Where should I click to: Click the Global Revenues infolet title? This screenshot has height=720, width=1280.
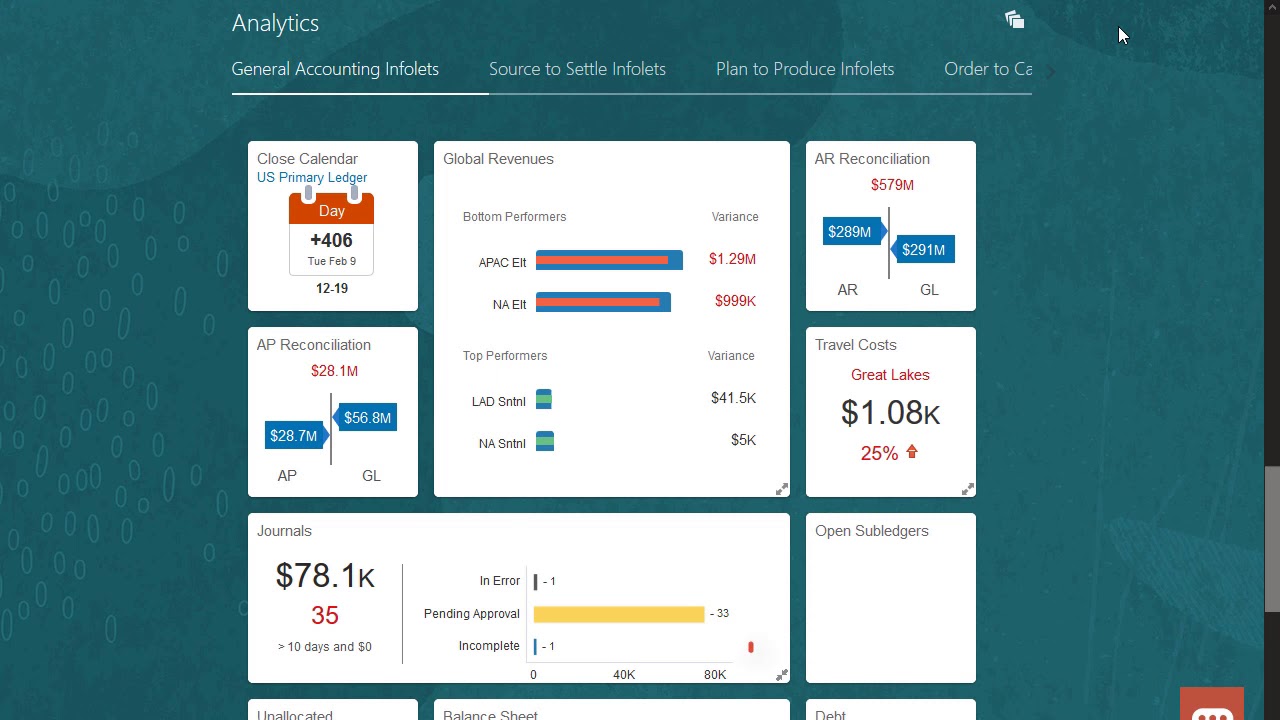click(x=498, y=159)
